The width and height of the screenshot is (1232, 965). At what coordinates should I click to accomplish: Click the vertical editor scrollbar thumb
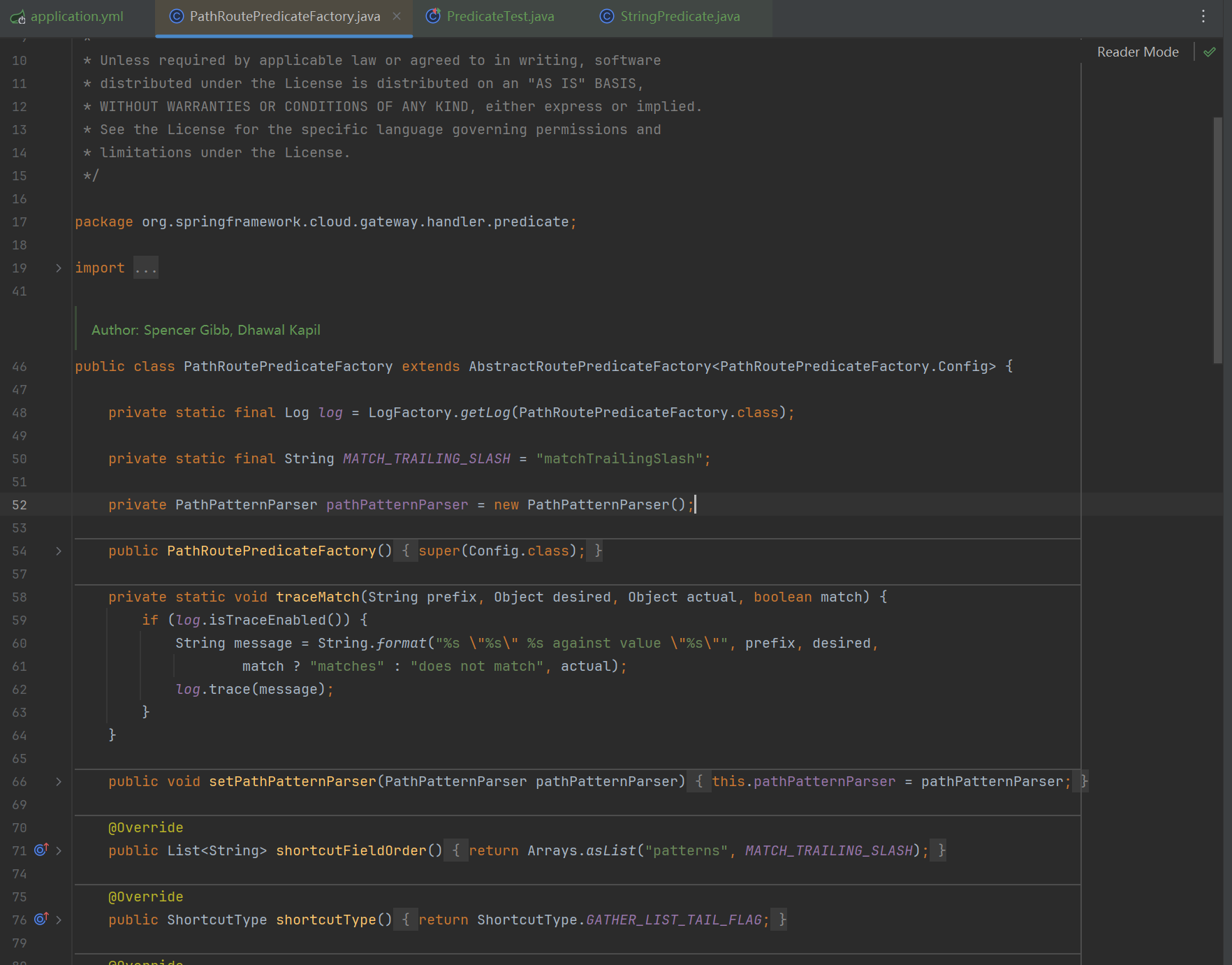pyautogui.click(x=1217, y=240)
